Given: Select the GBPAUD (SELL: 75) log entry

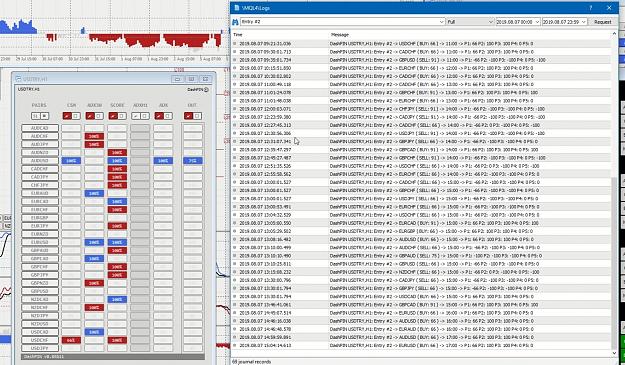Looking at the screenshot, I should 421,256.
